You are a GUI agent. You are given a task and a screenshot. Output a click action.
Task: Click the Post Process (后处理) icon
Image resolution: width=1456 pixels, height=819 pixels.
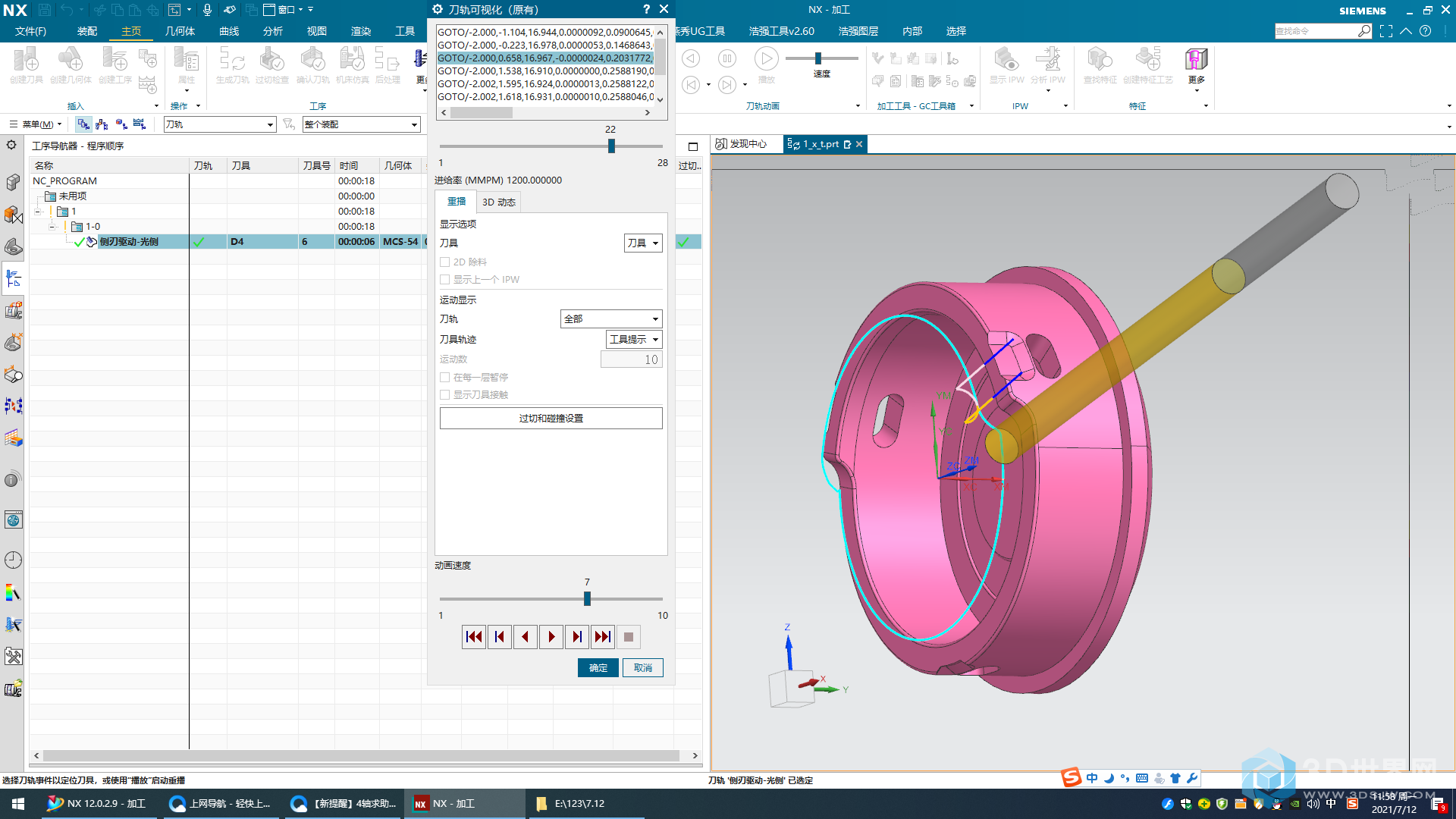click(x=388, y=61)
